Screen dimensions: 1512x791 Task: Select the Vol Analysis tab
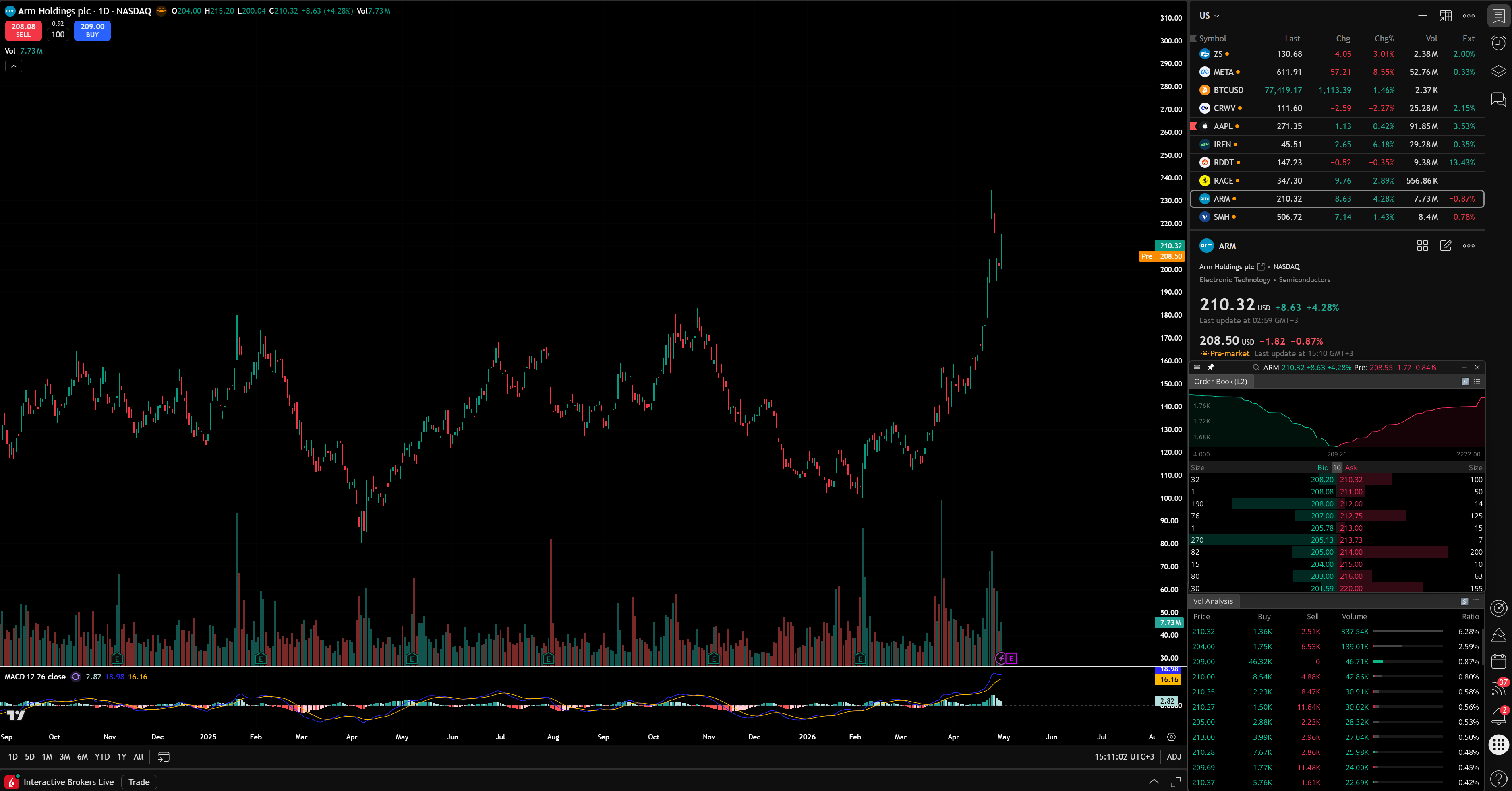point(1213,601)
